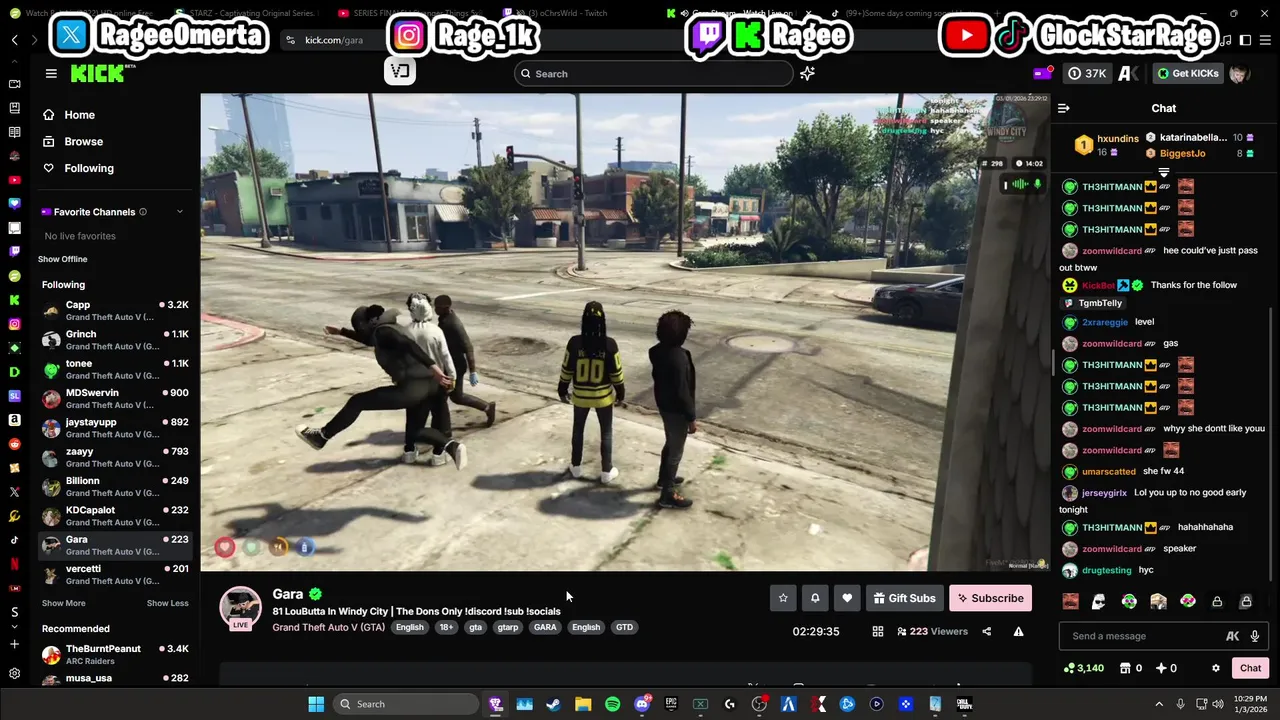The width and height of the screenshot is (1280, 720).
Task: Open the chat shop icon
Action: (1124, 668)
